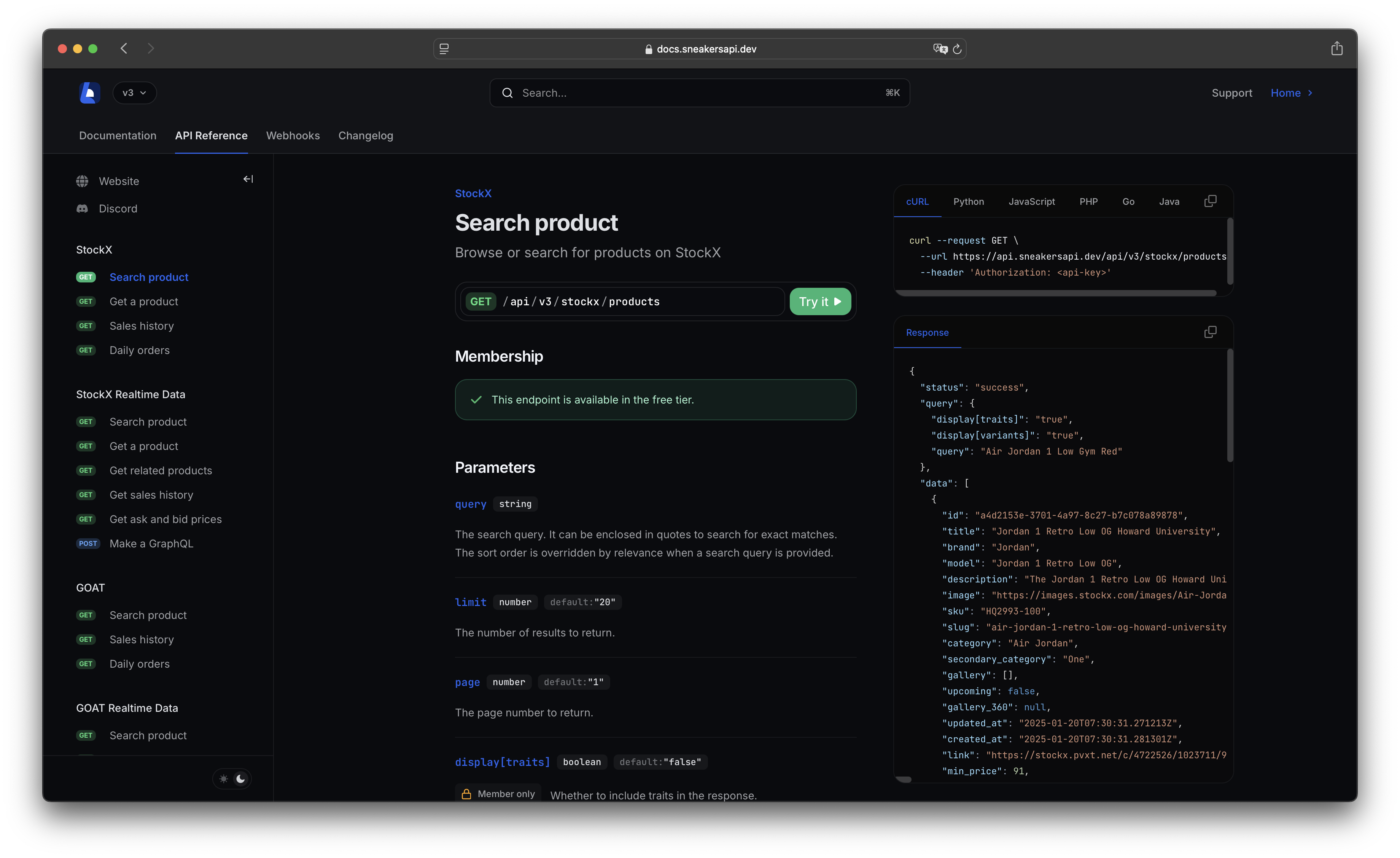Click the response panel vertical scrollbar

[x=1230, y=405]
